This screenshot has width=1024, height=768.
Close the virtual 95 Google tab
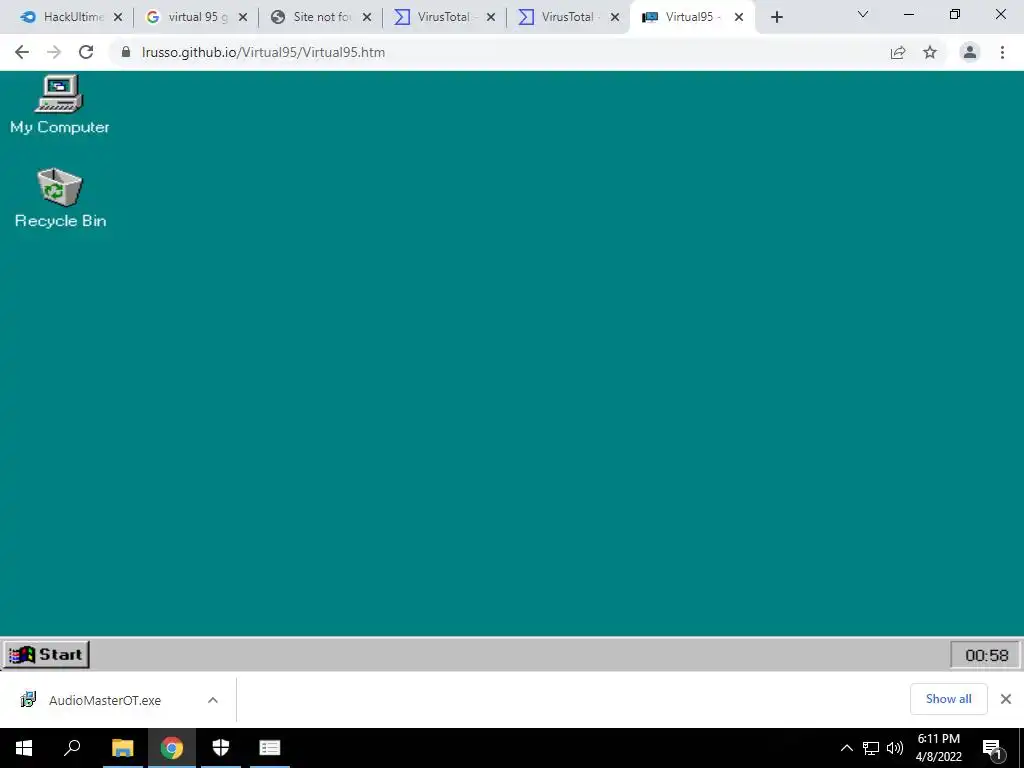pos(243,18)
